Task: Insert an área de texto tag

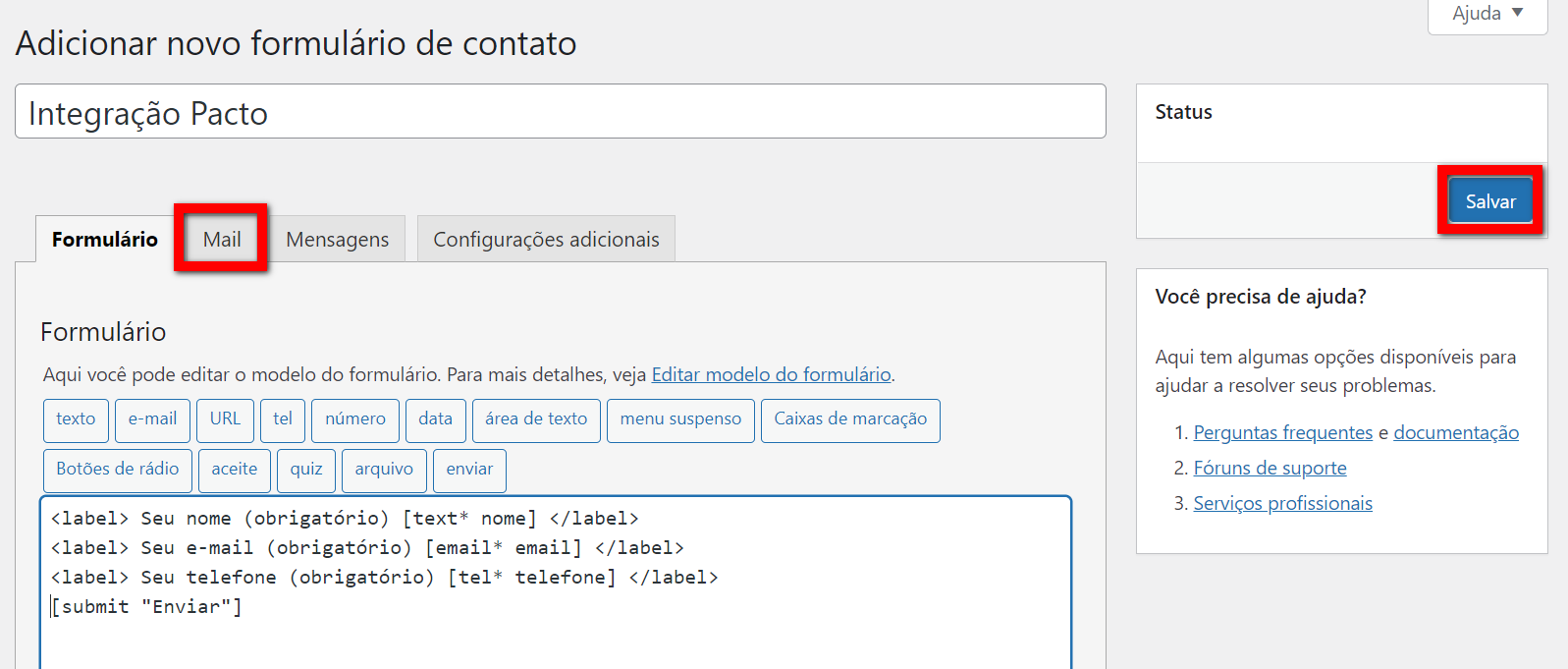Action: click(536, 419)
